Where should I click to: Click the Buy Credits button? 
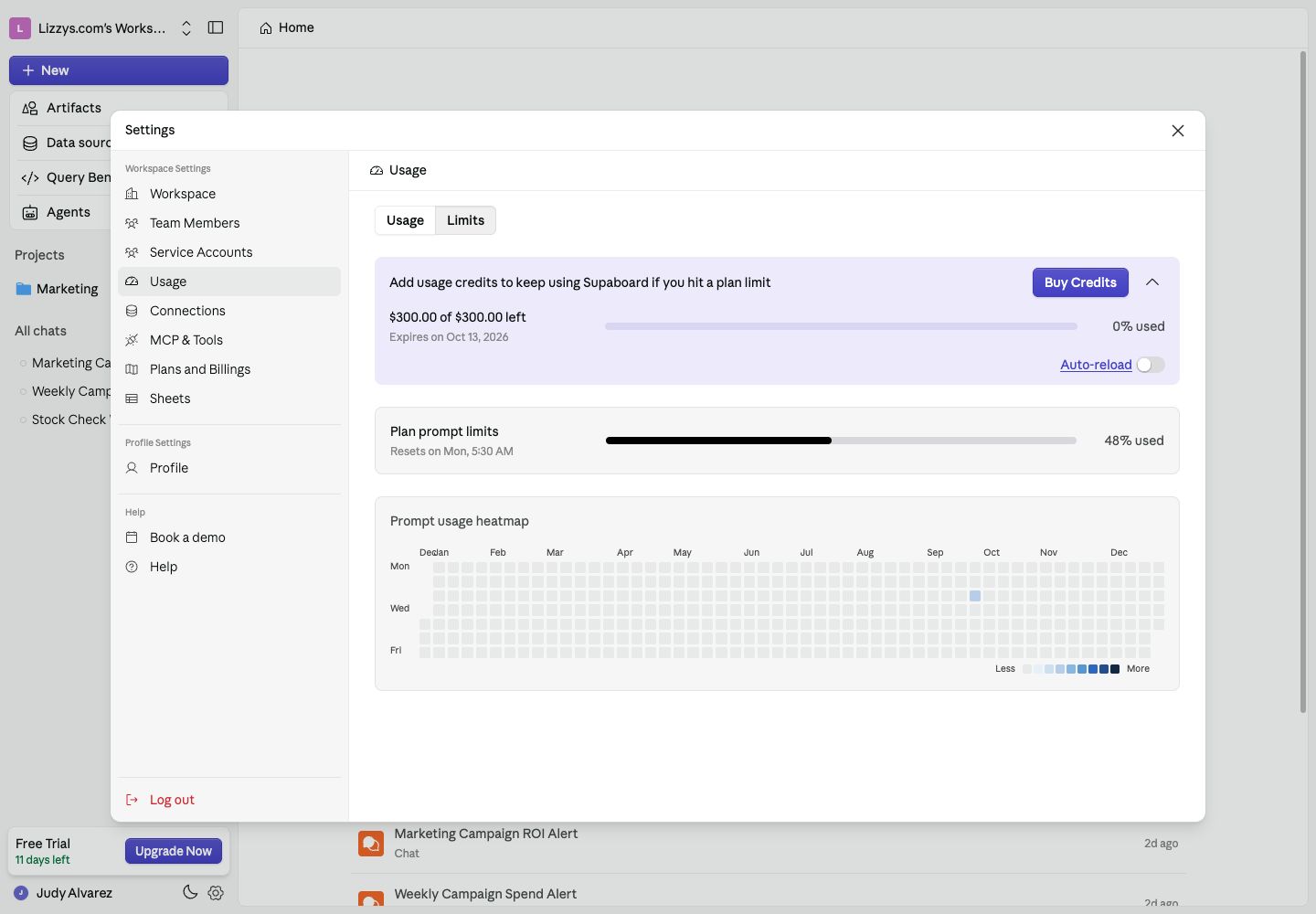(x=1080, y=282)
